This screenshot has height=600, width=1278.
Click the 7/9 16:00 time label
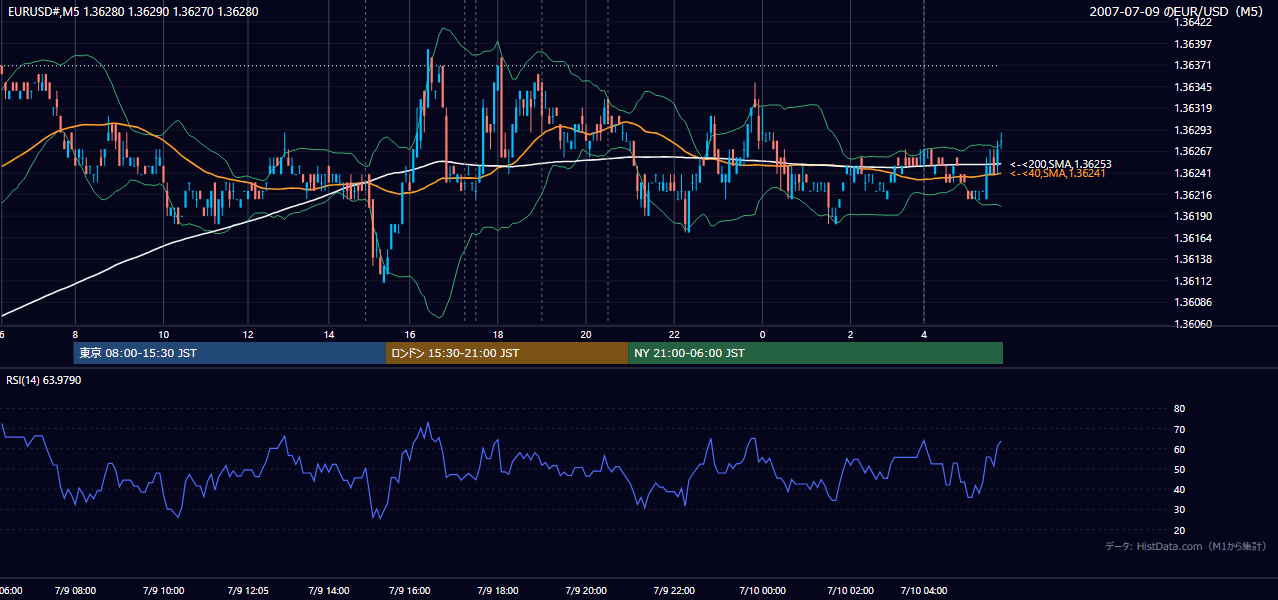pyautogui.click(x=411, y=591)
